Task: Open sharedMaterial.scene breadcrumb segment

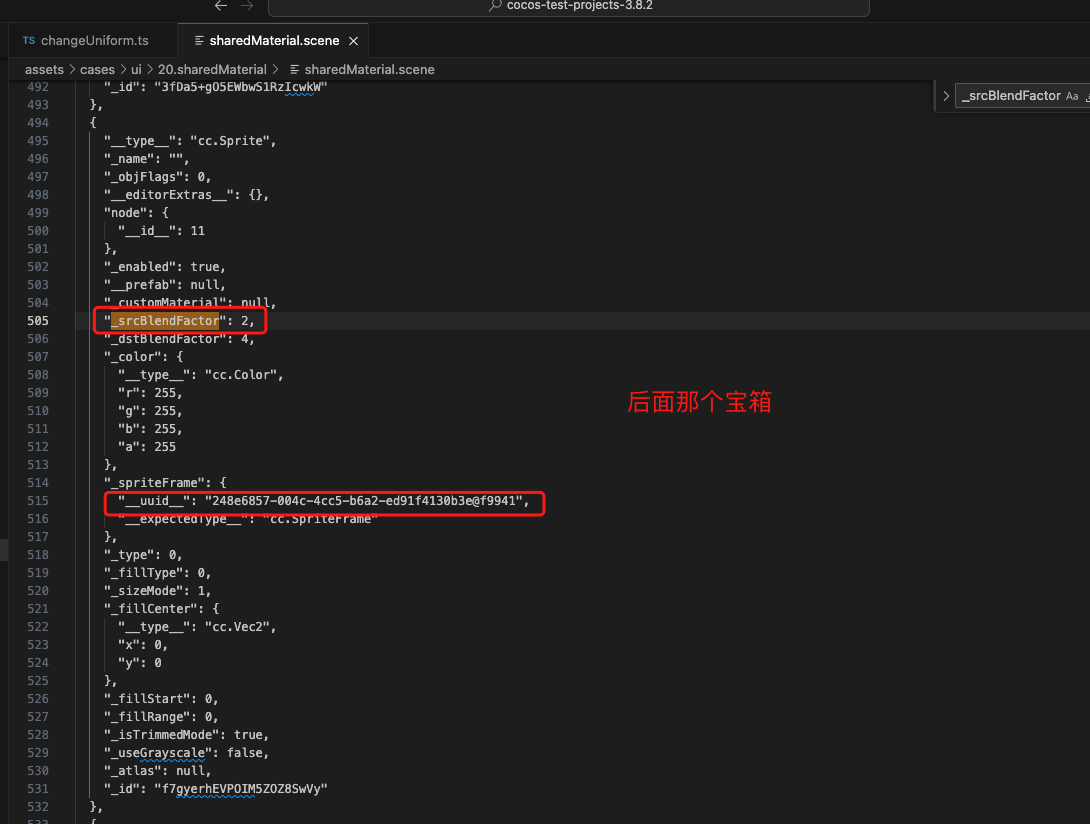Action: (x=369, y=70)
